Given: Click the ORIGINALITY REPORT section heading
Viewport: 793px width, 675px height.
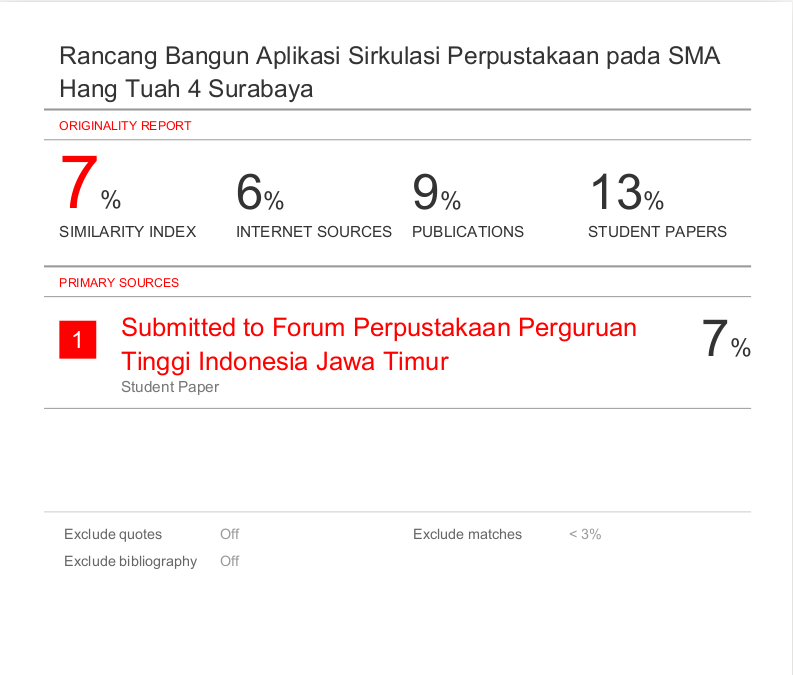Looking at the screenshot, I should coord(125,126).
